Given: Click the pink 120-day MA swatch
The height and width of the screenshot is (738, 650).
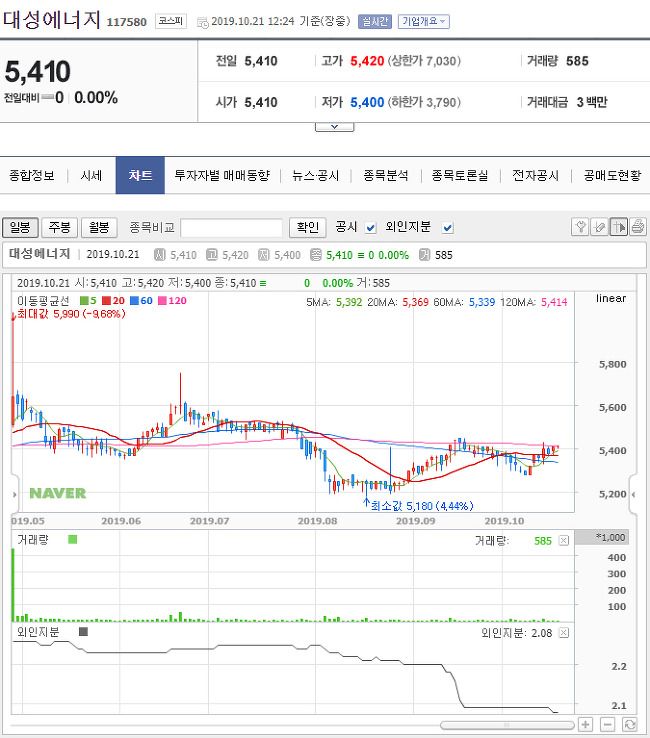Looking at the screenshot, I should (162, 301).
